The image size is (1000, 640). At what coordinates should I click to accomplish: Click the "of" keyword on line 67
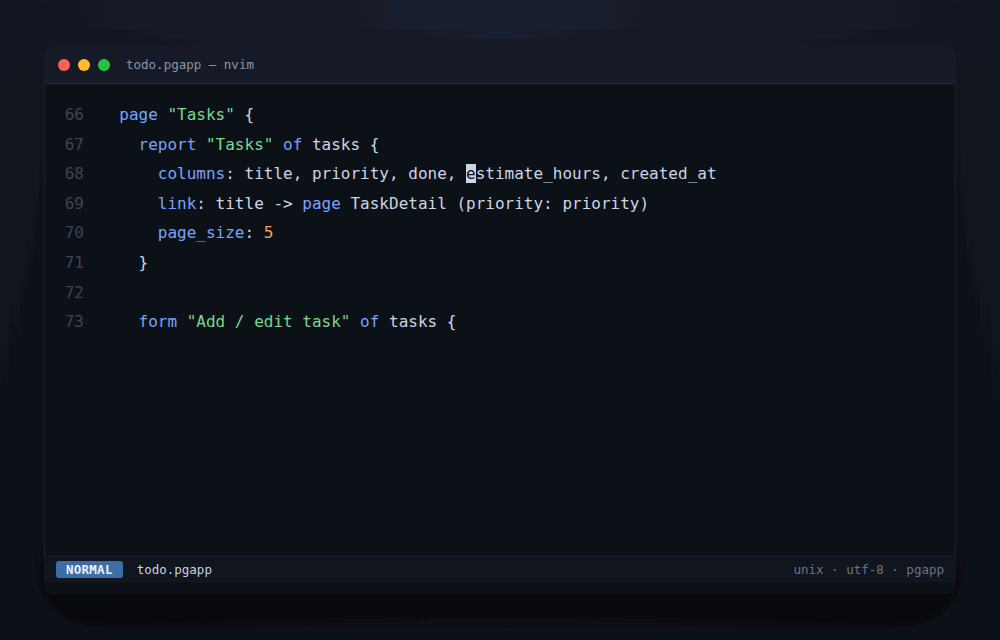click(292, 145)
